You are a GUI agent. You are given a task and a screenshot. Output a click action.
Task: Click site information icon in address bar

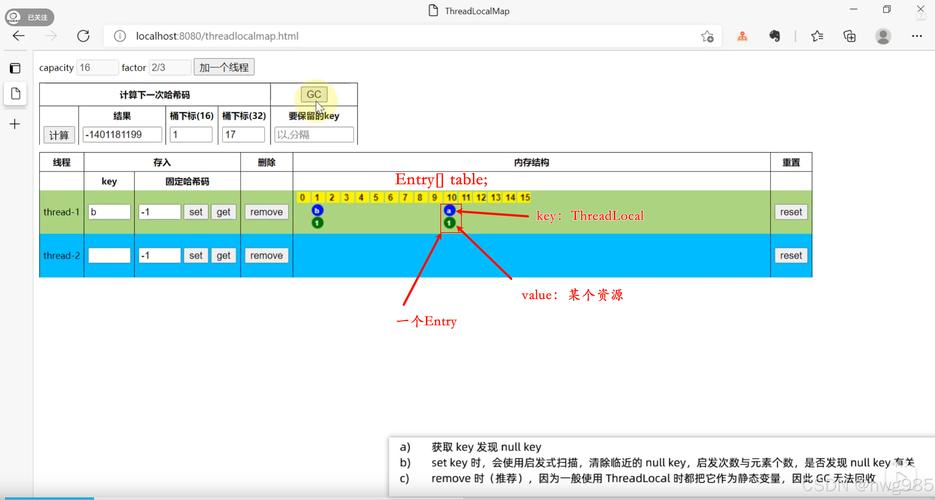pyautogui.click(x=119, y=36)
